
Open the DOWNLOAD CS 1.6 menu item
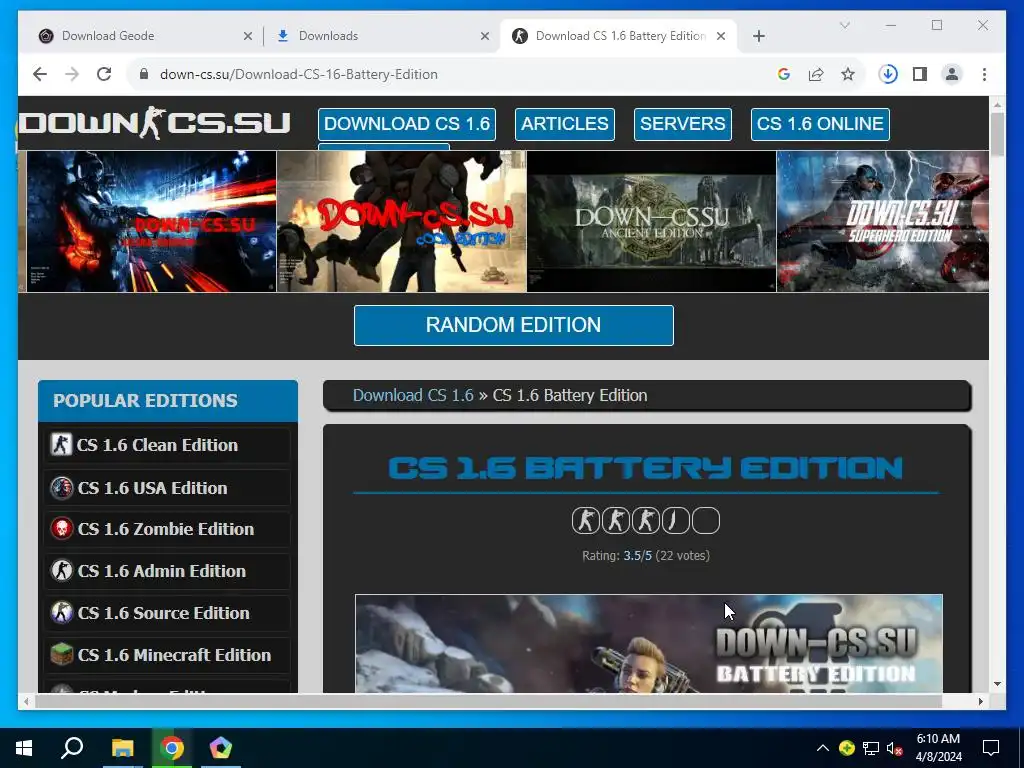pyautogui.click(x=407, y=124)
